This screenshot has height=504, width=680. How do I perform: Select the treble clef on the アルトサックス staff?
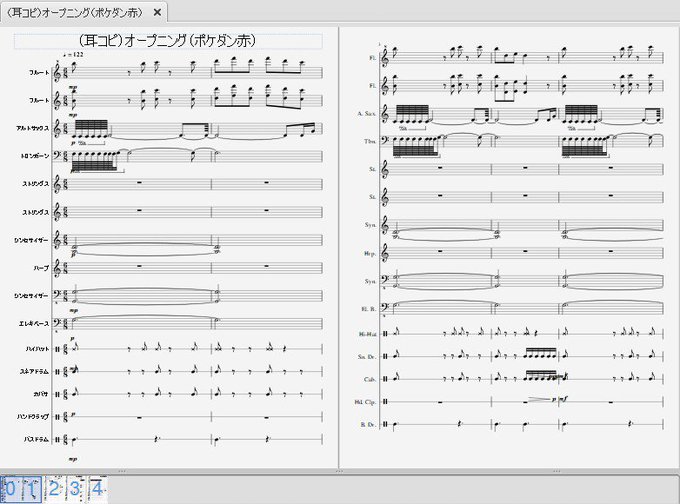click(57, 129)
